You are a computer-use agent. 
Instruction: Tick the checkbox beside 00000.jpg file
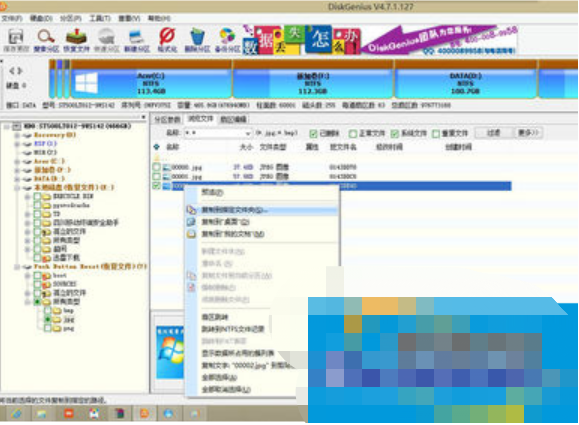coord(157,167)
